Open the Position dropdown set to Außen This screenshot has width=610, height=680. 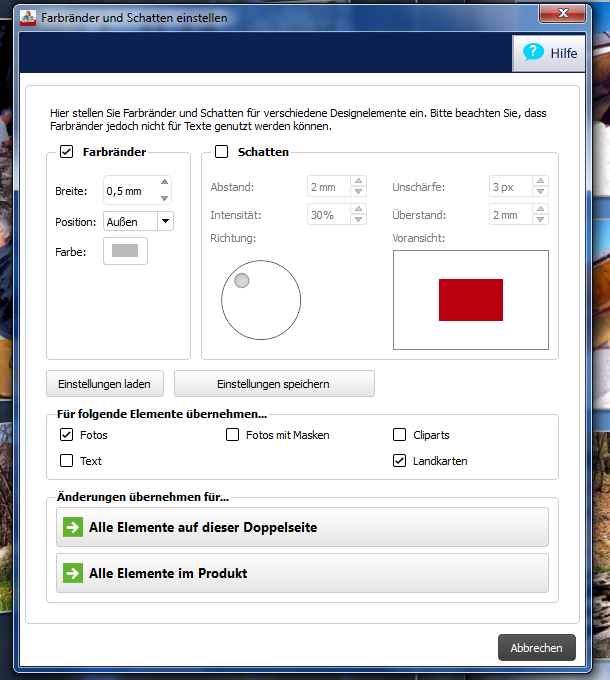pos(165,222)
